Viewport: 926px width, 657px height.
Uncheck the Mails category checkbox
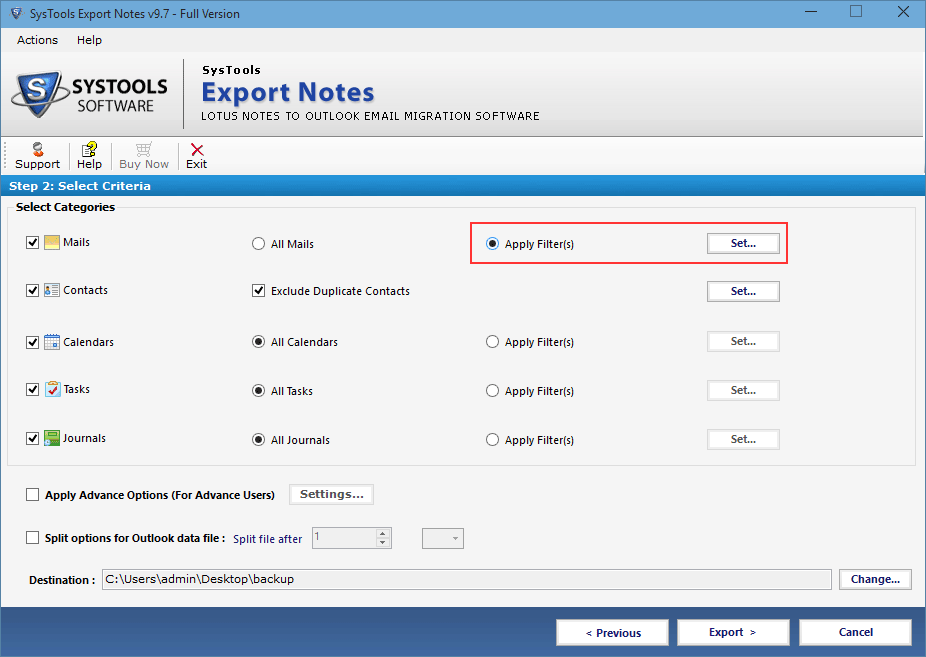pyautogui.click(x=33, y=243)
